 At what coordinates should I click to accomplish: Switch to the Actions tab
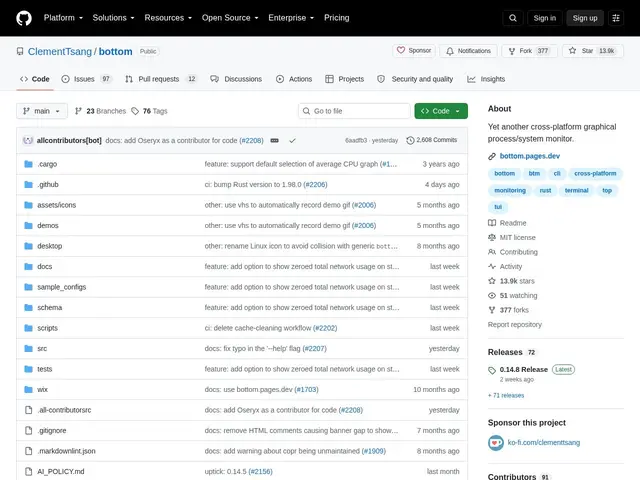coord(294,79)
